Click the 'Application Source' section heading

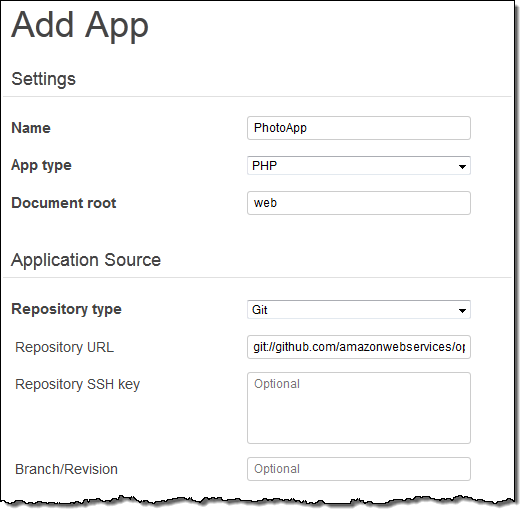[x=86, y=260]
